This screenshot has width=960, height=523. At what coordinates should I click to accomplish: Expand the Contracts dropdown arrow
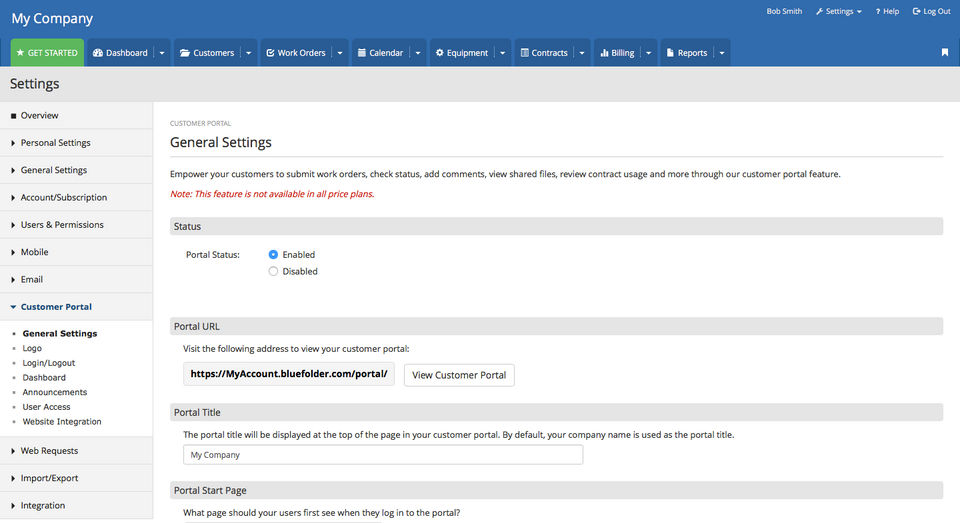(582, 53)
